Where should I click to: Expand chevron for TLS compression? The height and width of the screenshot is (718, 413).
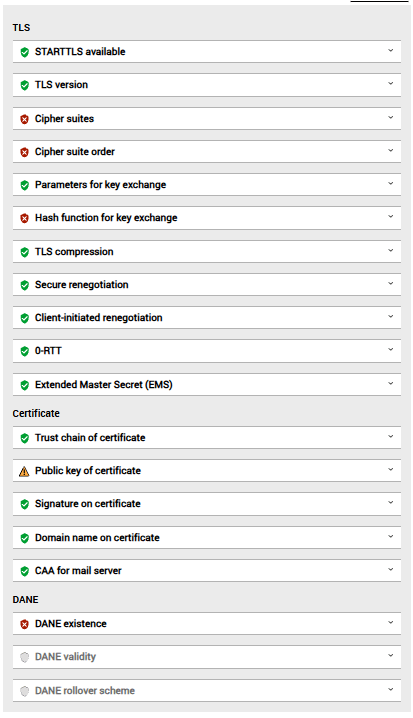tap(391, 250)
